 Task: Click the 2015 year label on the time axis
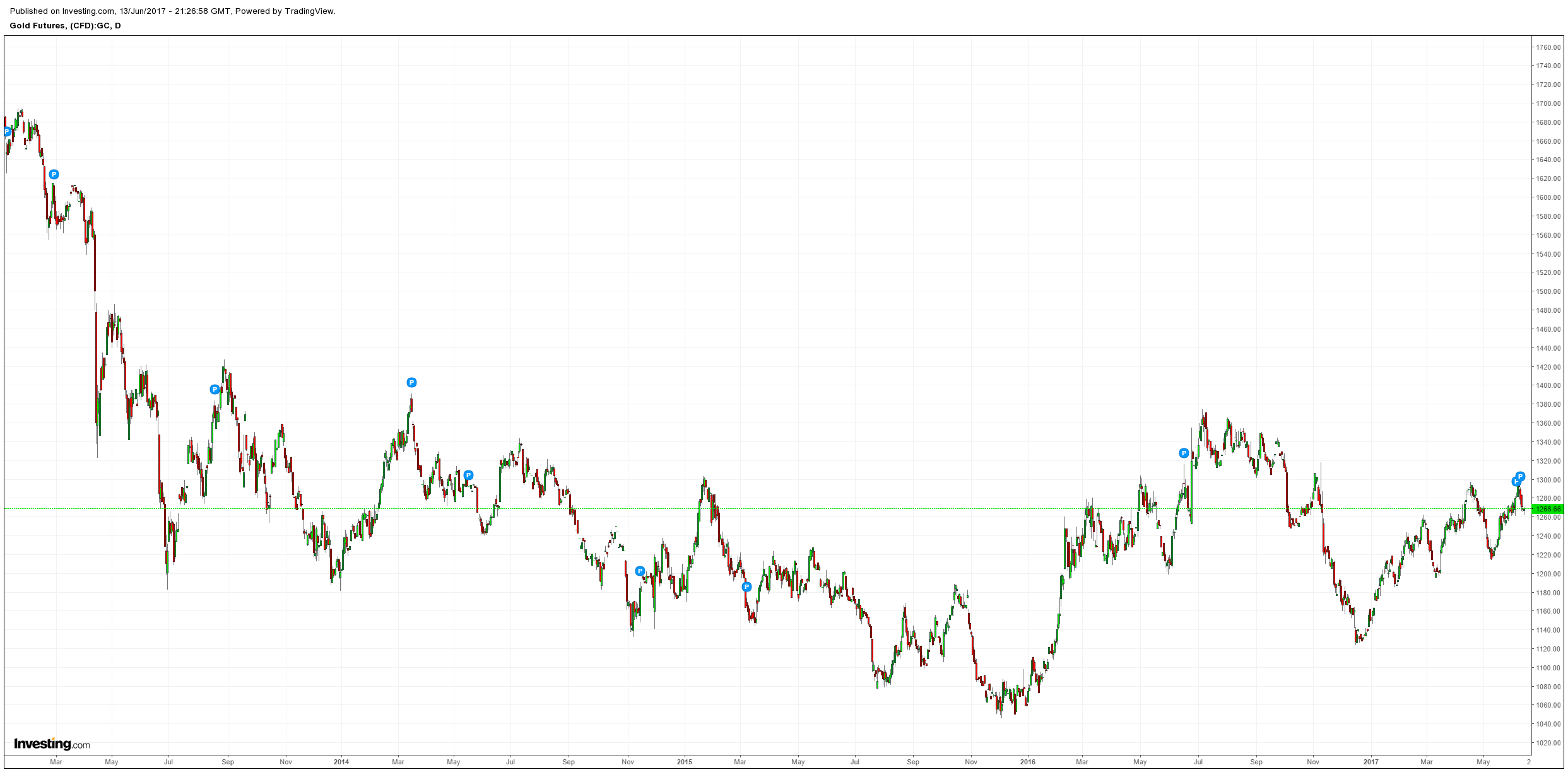[x=684, y=762]
